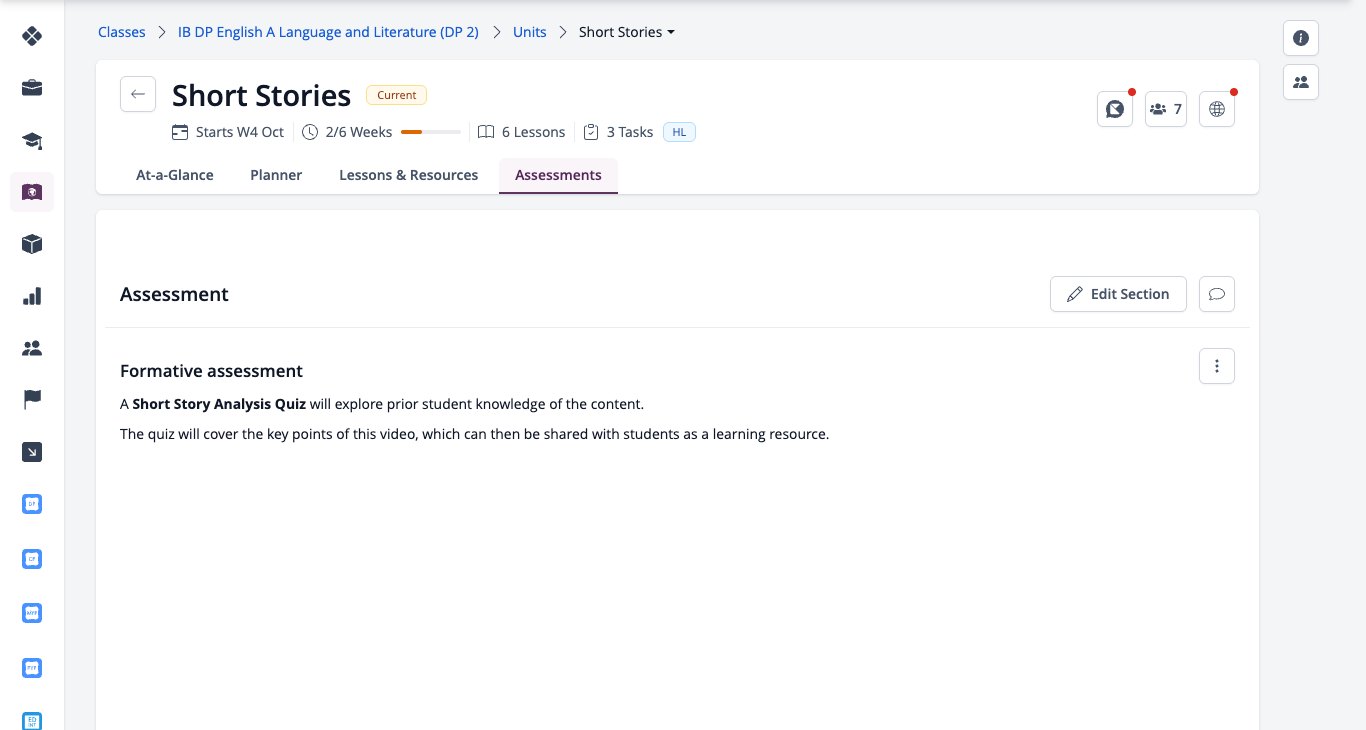Click the globe icon button

coord(1217,109)
